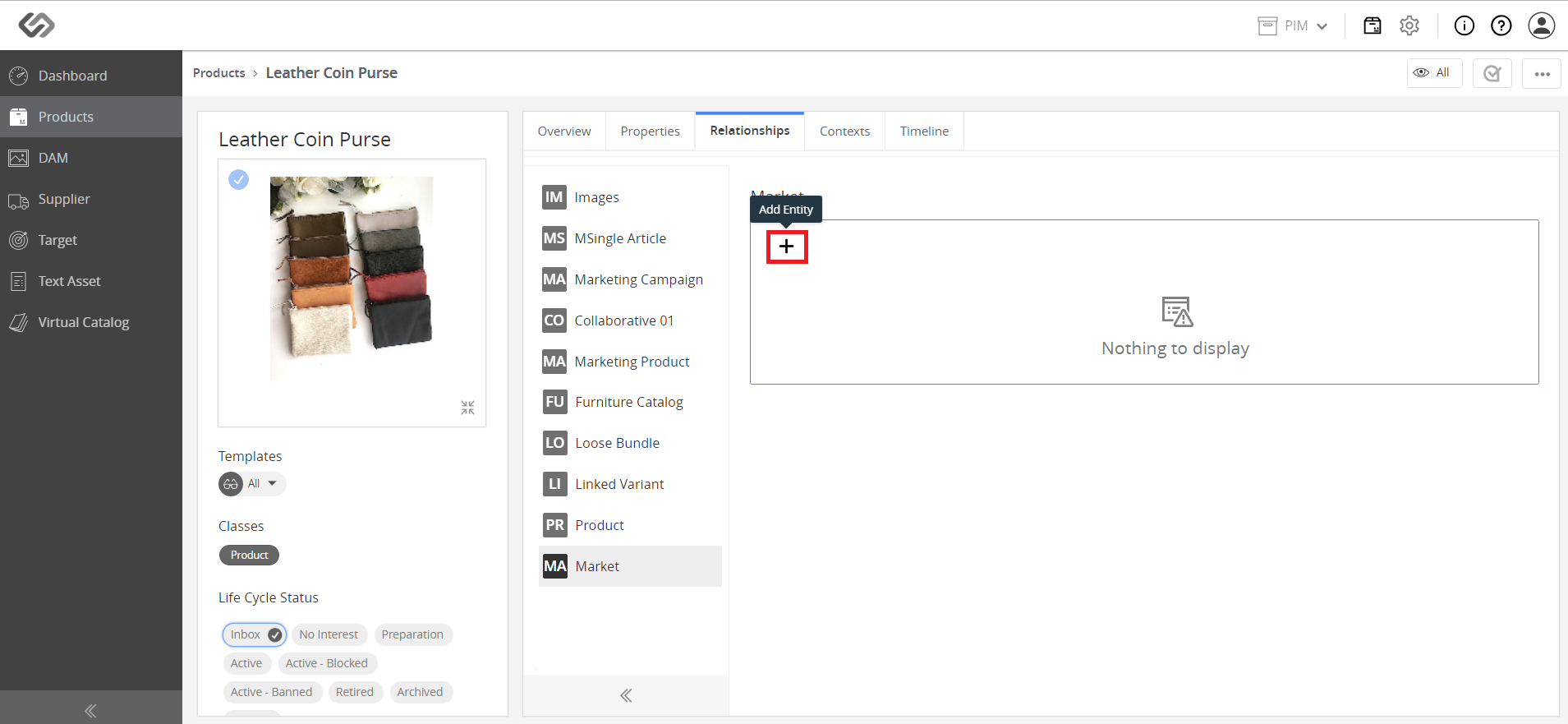Click the Leather Coin Purse product thumbnail

click(x=352, y=278)
